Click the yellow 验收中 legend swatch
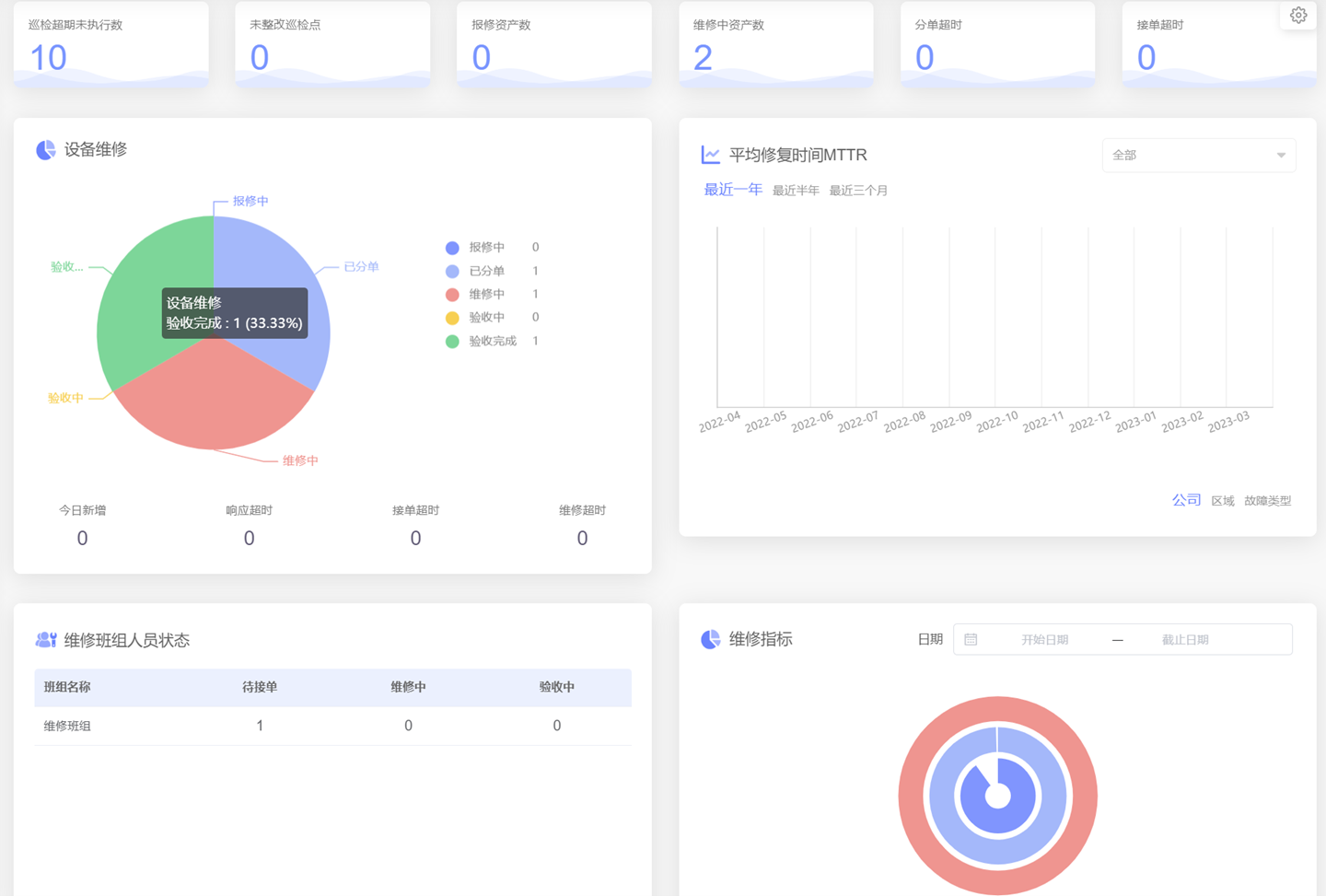The height and width of the screenshot is (896, 1326). [452, 318]
